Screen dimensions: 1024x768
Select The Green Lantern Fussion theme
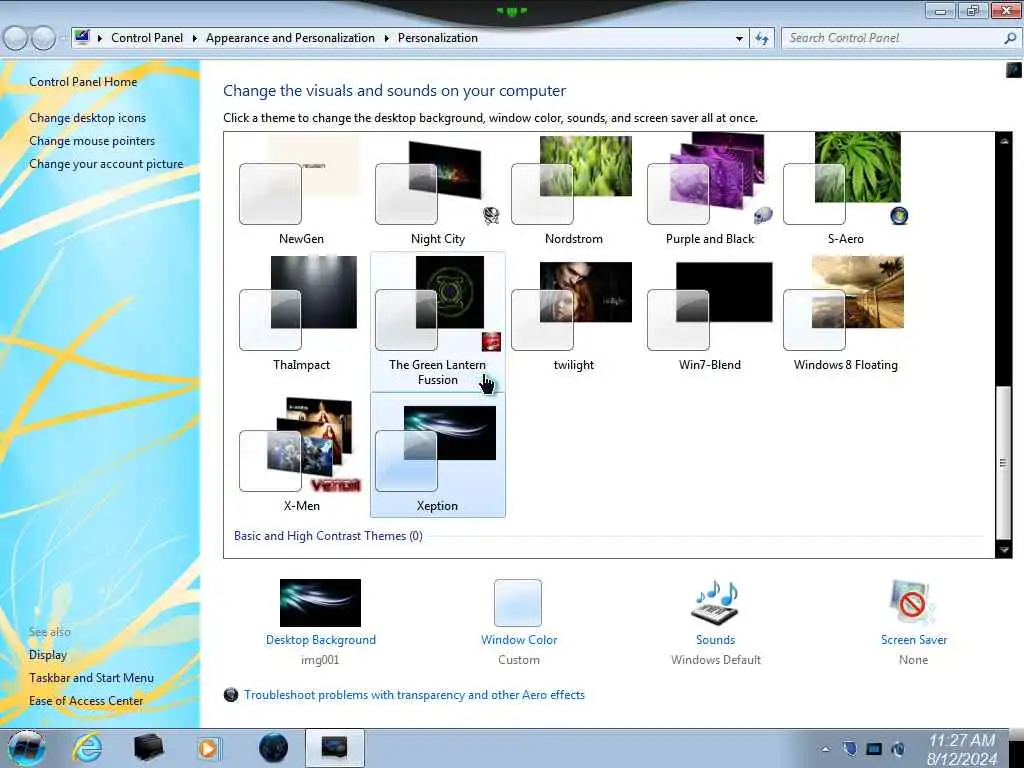click(437, 304)
